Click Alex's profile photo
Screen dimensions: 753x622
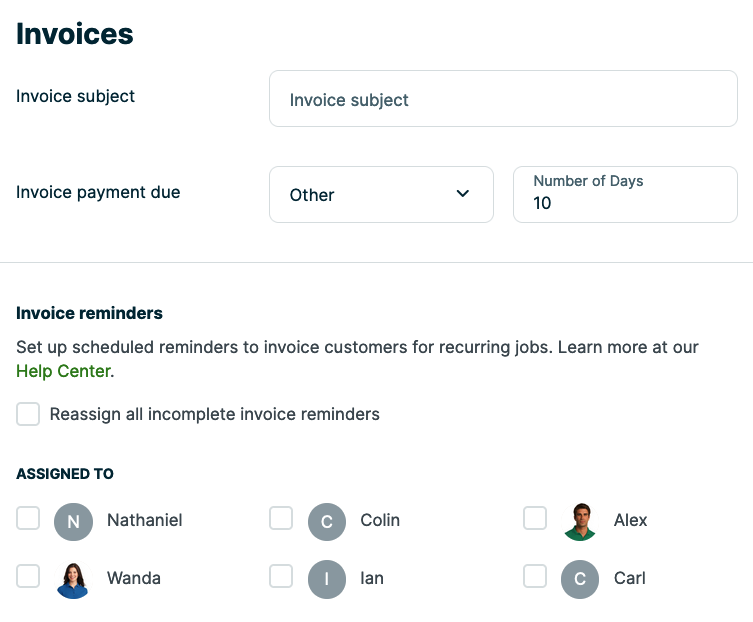[x=580, y=521]
